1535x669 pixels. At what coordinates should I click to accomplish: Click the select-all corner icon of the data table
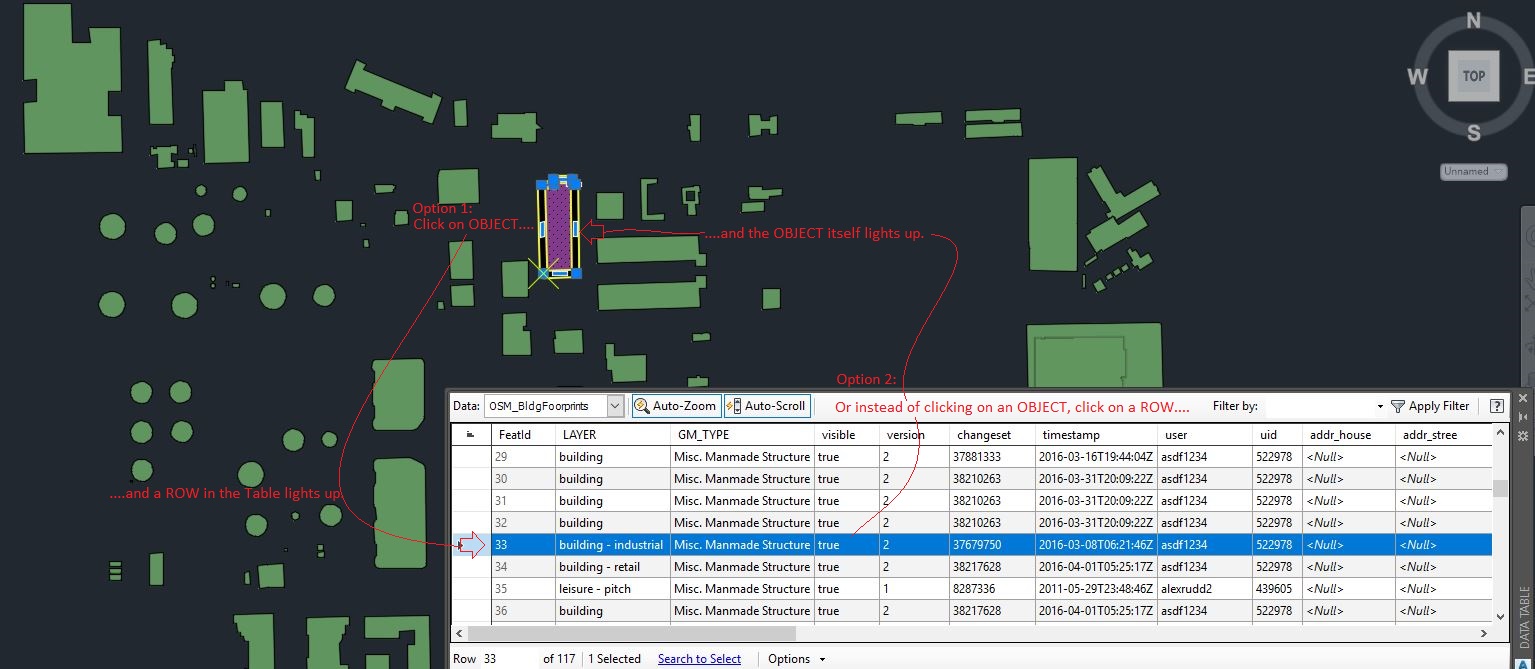[470, 434]
